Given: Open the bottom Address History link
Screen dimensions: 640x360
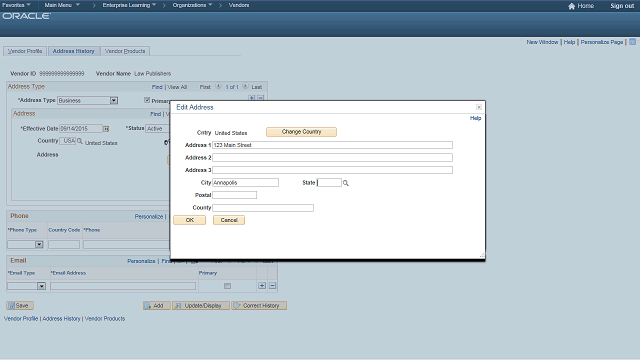Looking at the screenshot, I should pyautogui.click(x=61, y=318).
